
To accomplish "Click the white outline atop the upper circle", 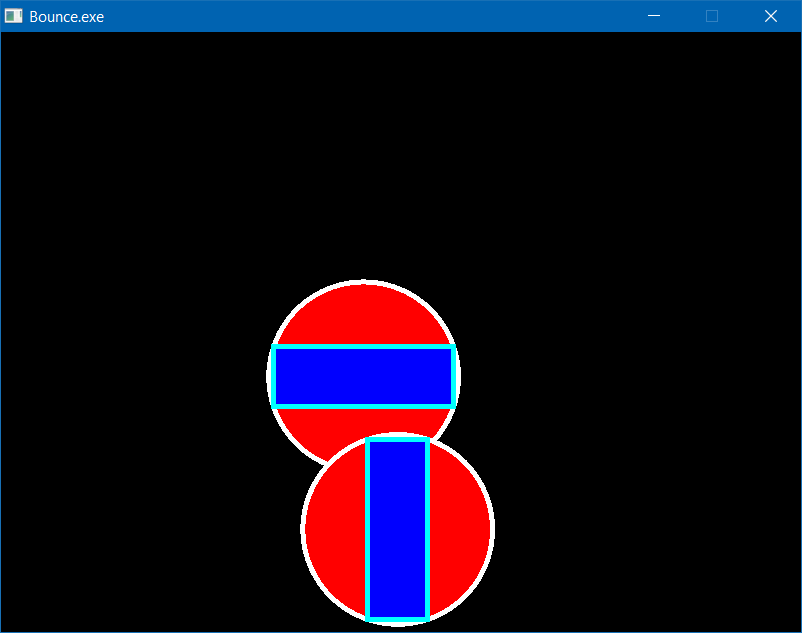I will pos(364,282).
